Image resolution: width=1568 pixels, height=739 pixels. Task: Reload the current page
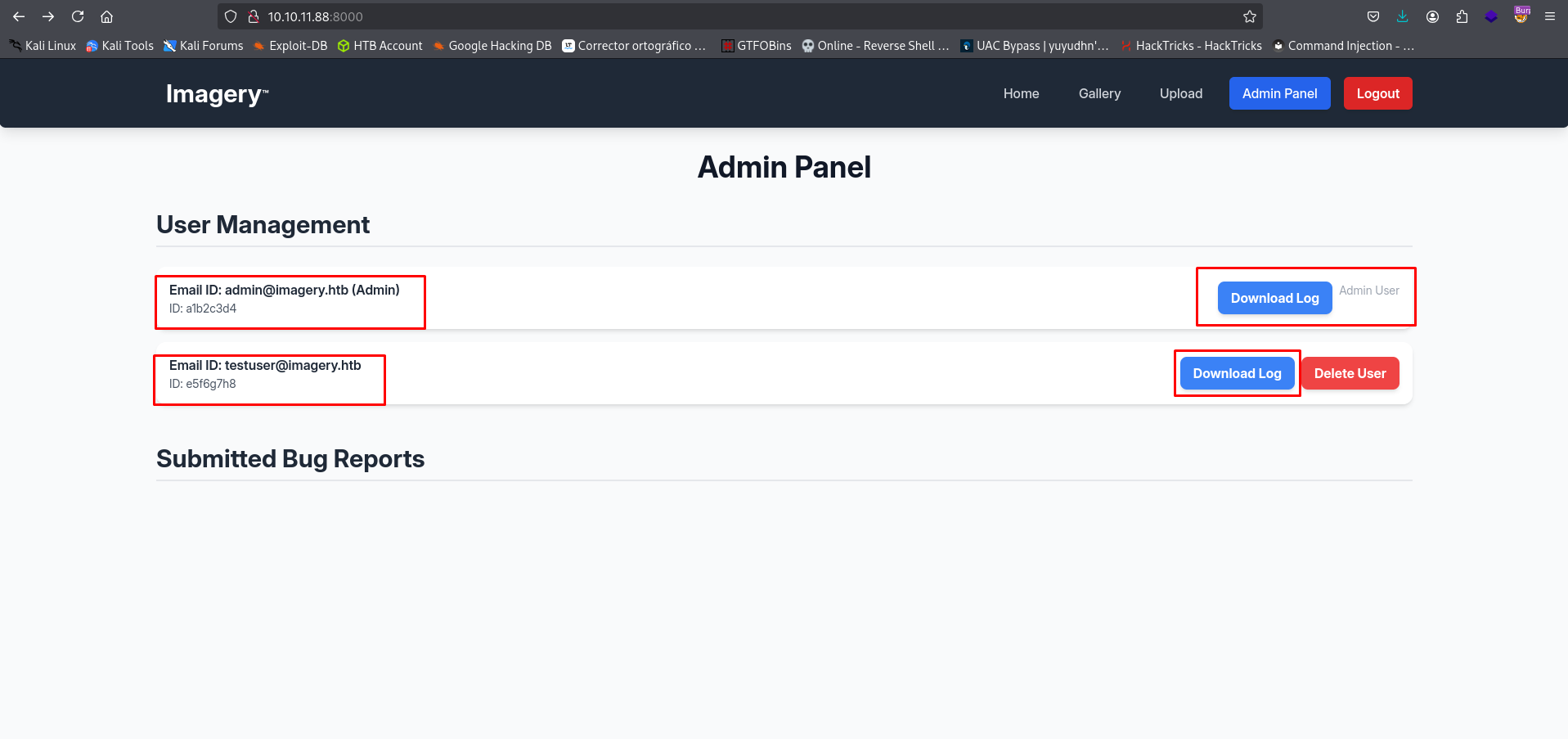pyautogui.click(x=78, y=16)
